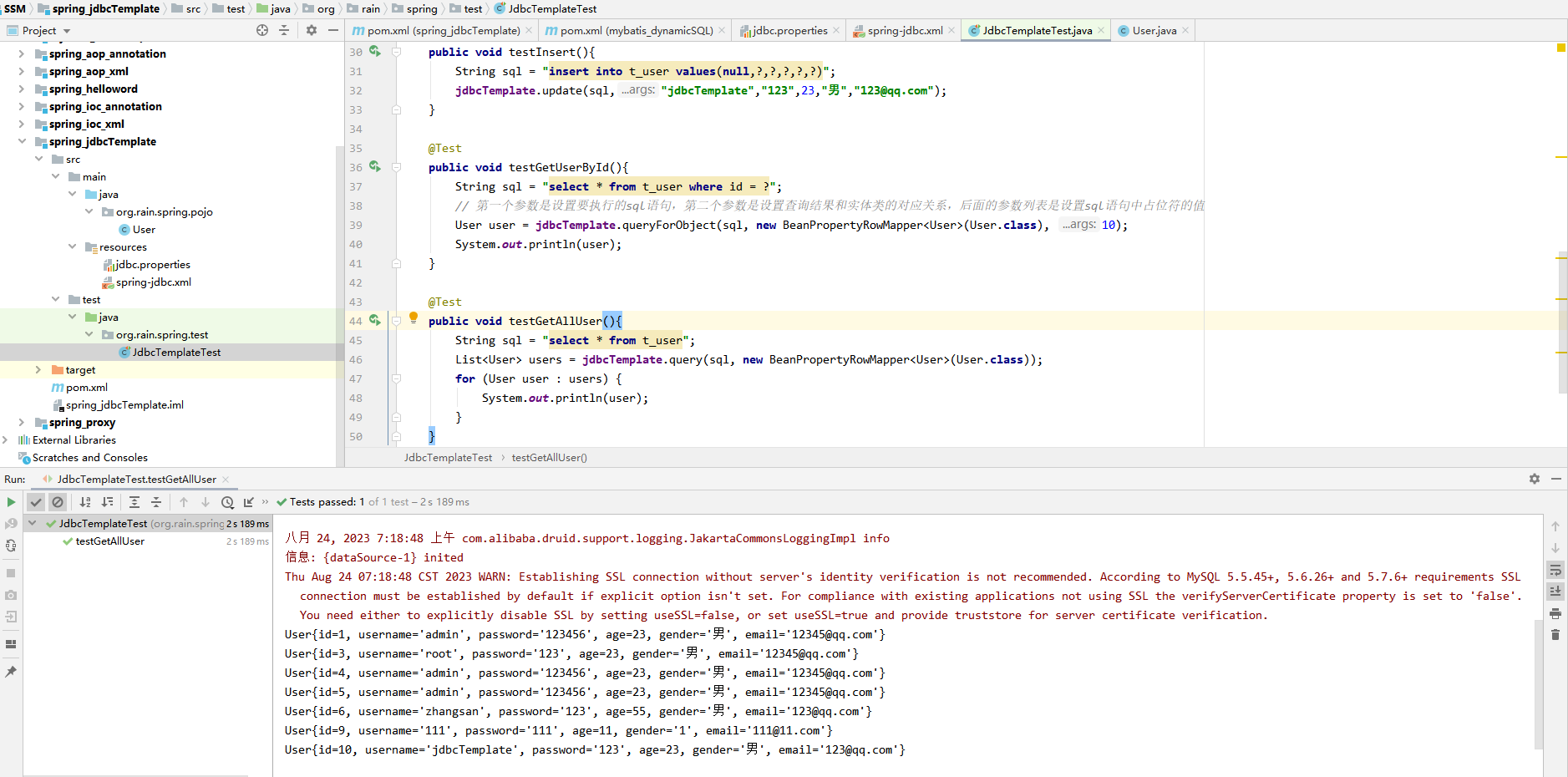Viewport: 1568px width, 777px height.
Task: Click JdbcTemplateTest in the navigation breadcrumb
Action: (552, 8)
